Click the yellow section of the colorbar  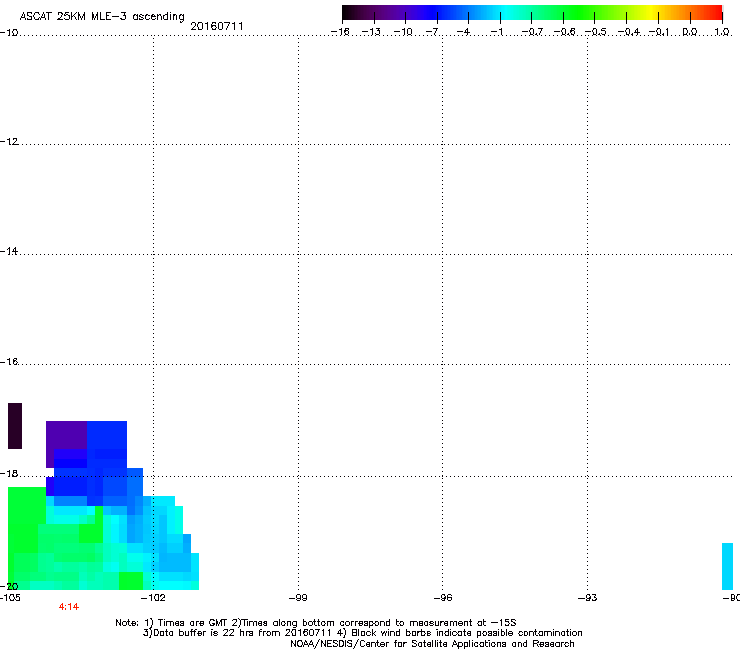[651, 12]
